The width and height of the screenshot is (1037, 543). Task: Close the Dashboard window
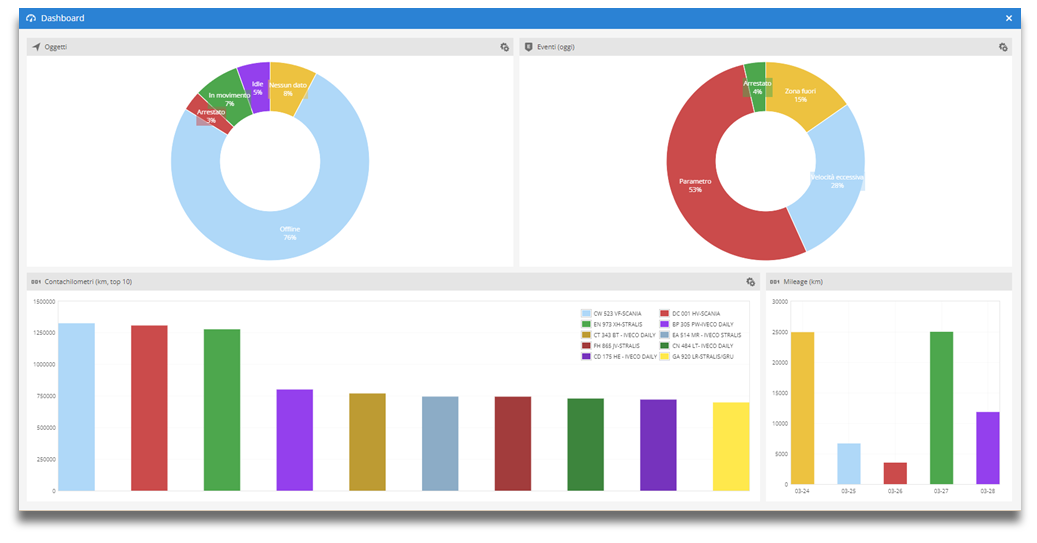click(x=1009, y=18)
